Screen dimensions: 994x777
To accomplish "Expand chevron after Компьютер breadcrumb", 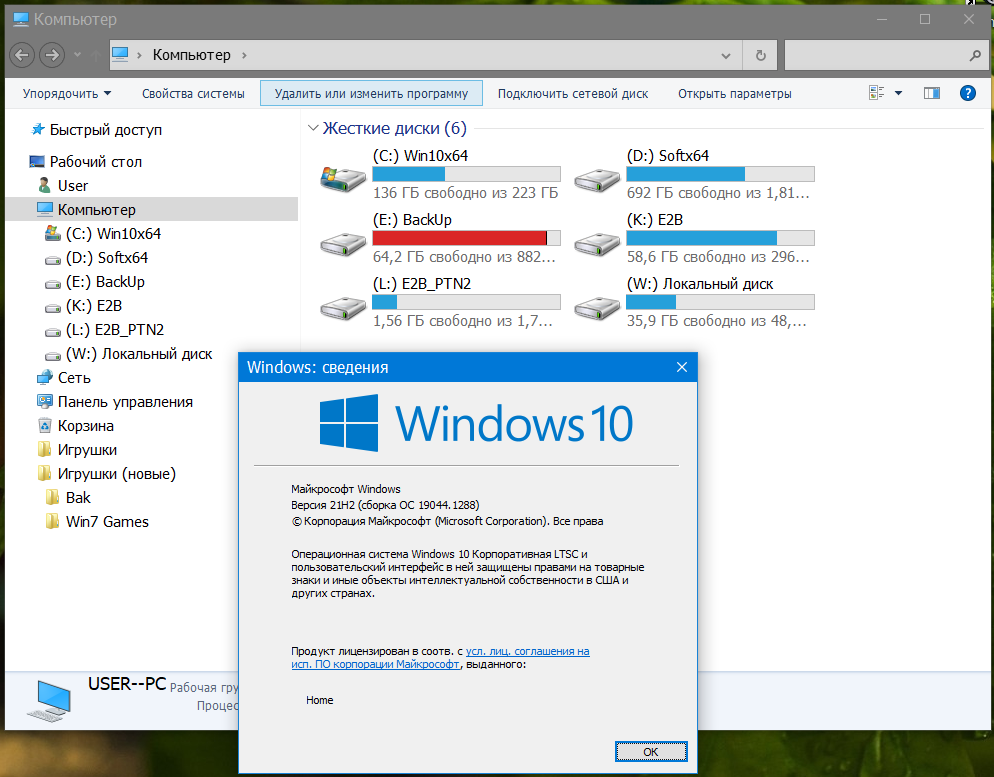I will (244, 55).
